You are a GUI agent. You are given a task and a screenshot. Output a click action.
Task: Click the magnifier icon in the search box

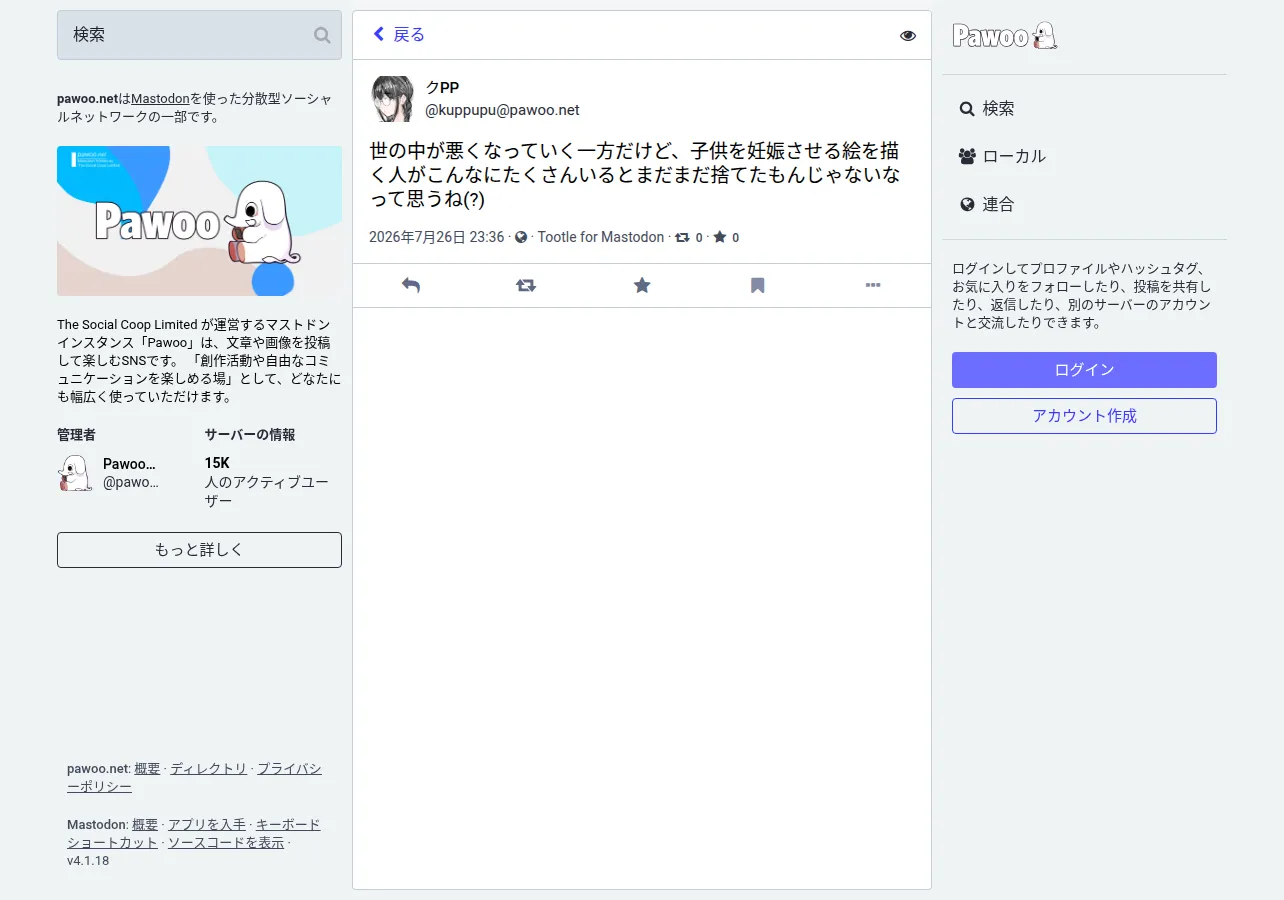322,35
